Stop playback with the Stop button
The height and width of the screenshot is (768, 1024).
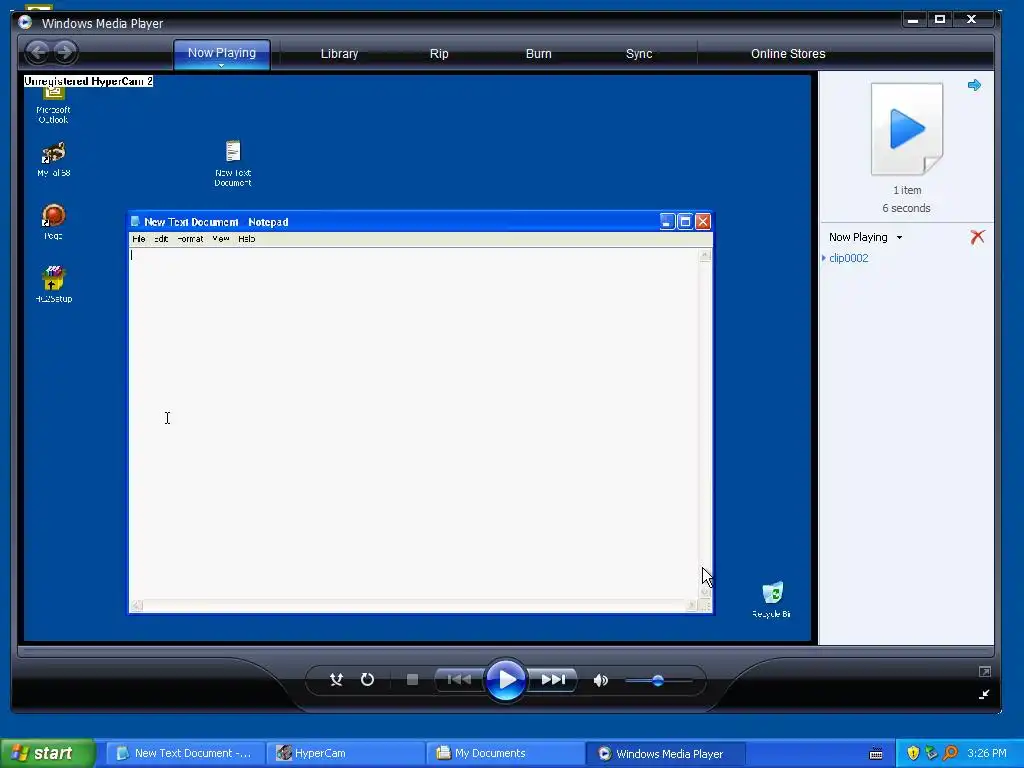click(x=412, y=680)
